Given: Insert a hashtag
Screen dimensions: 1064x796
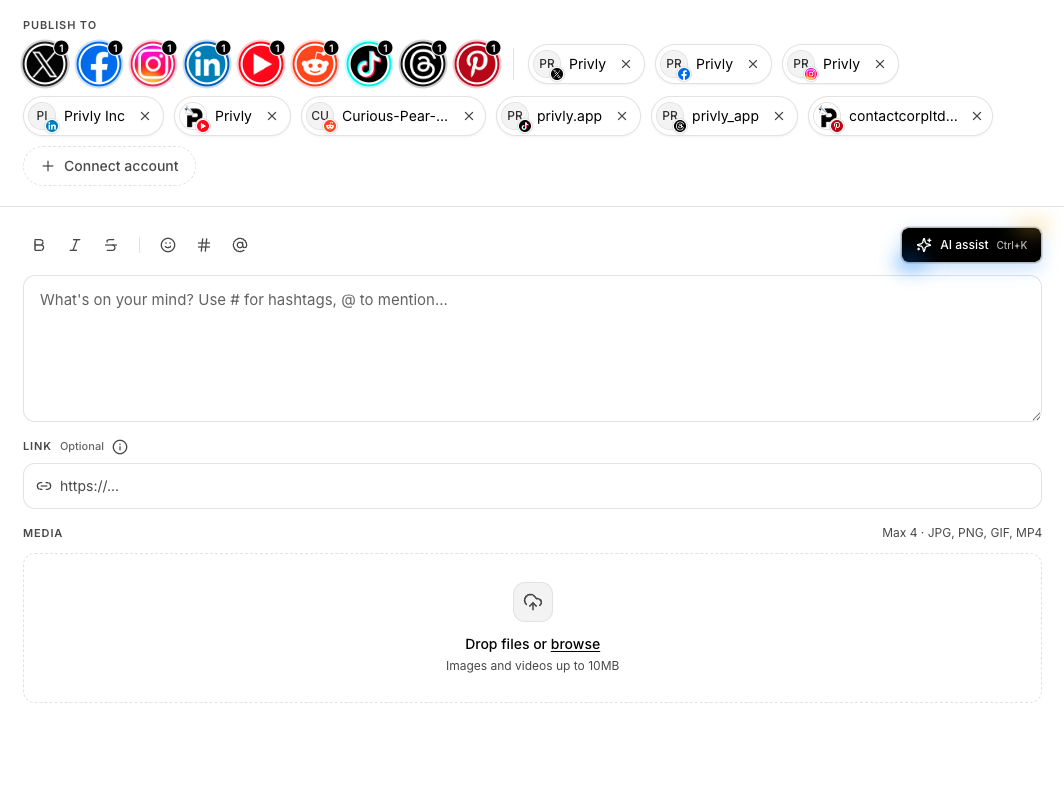Looking at the screenshot, I should (x=203, y=245).
